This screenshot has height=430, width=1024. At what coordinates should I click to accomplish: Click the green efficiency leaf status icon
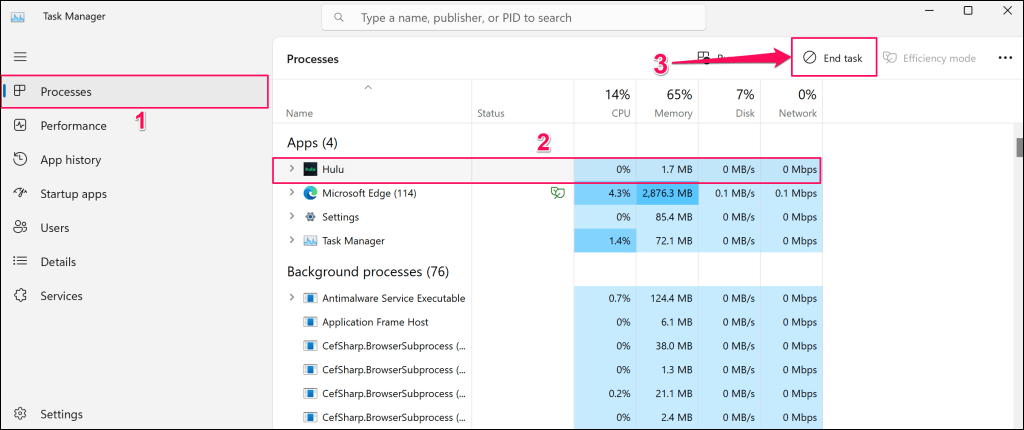pyautogui.click(x=557, y=193)
